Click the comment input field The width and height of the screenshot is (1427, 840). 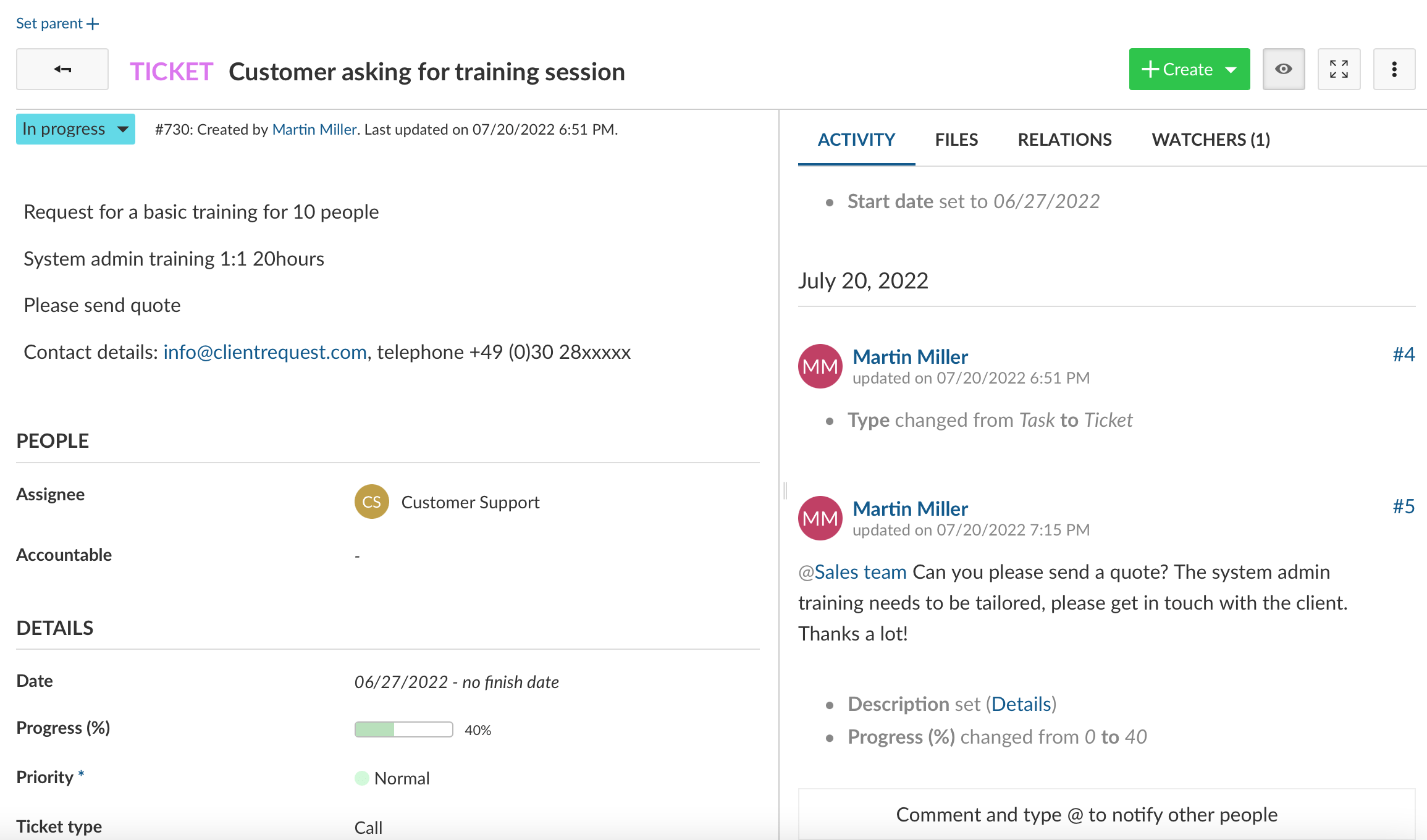1106,814
